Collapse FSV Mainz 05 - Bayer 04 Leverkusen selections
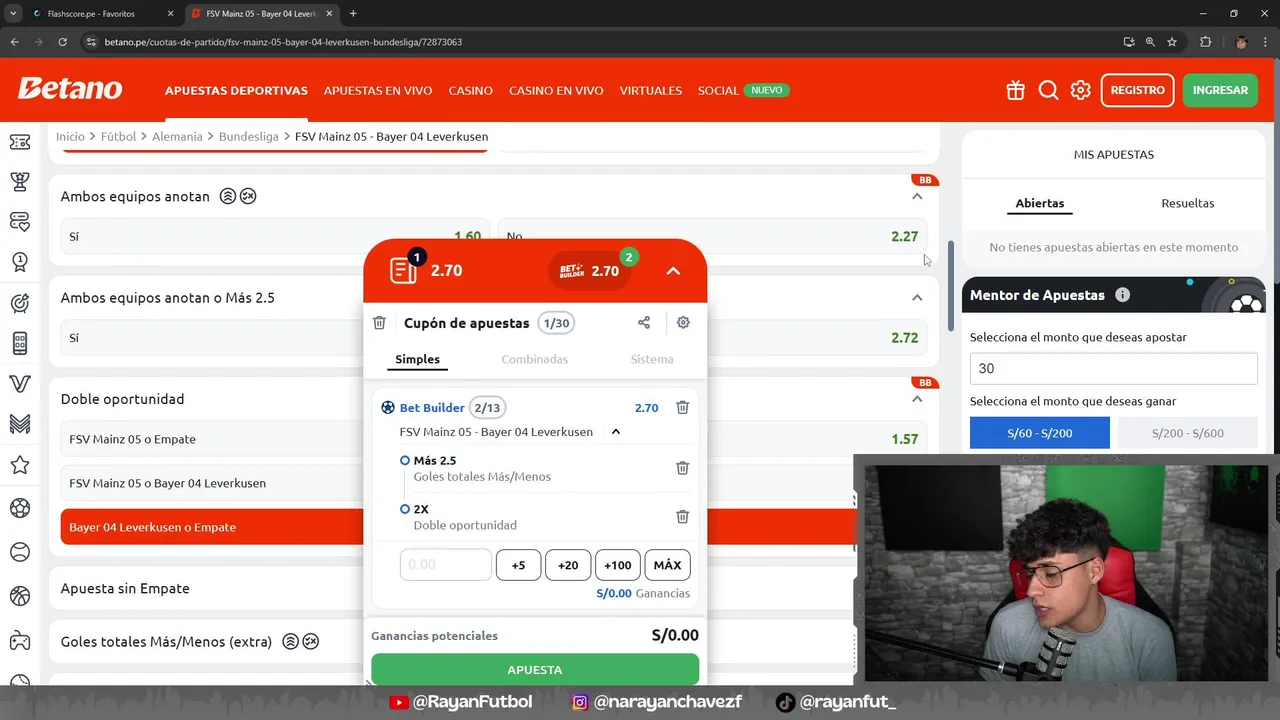The height and width of the screenshot is (720, 1280). [x=616, y=432]
